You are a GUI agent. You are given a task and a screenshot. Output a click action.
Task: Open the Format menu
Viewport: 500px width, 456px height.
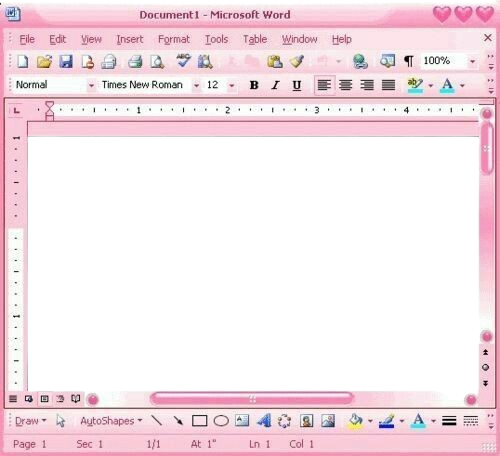click(174, 39)
